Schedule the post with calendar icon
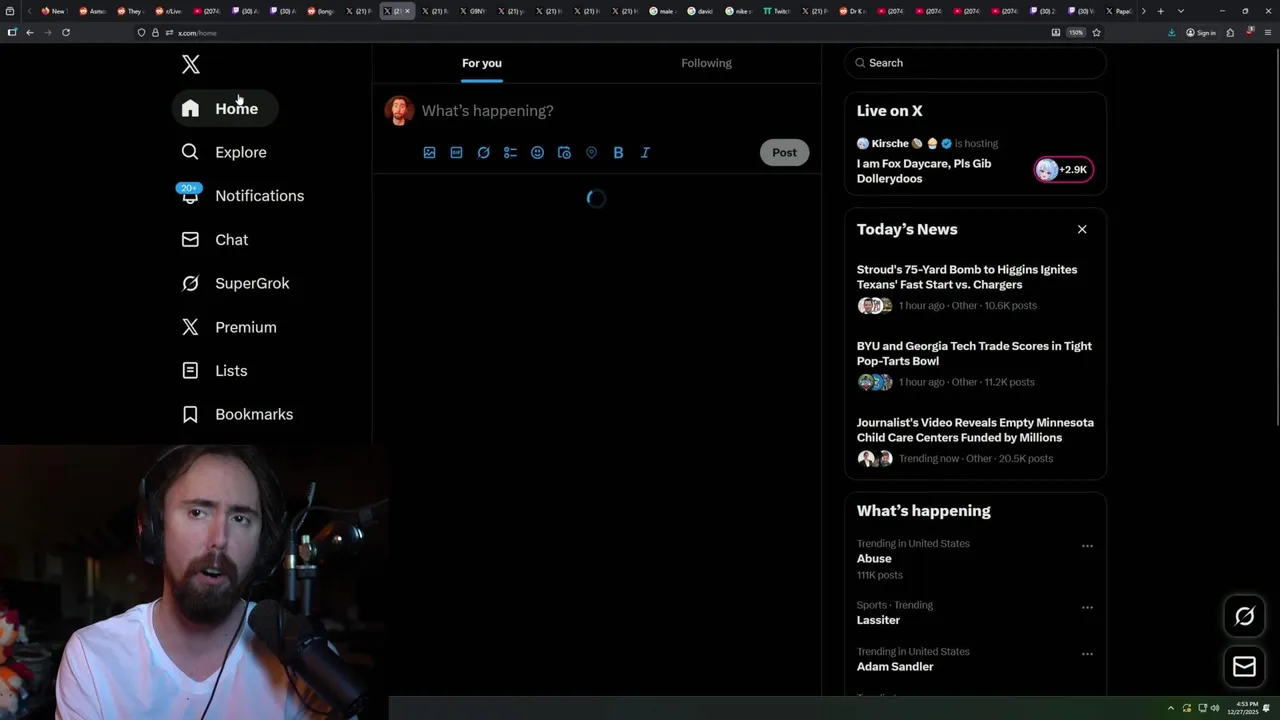The width and height of the screenshot is (1280, 720). point(564,153)
